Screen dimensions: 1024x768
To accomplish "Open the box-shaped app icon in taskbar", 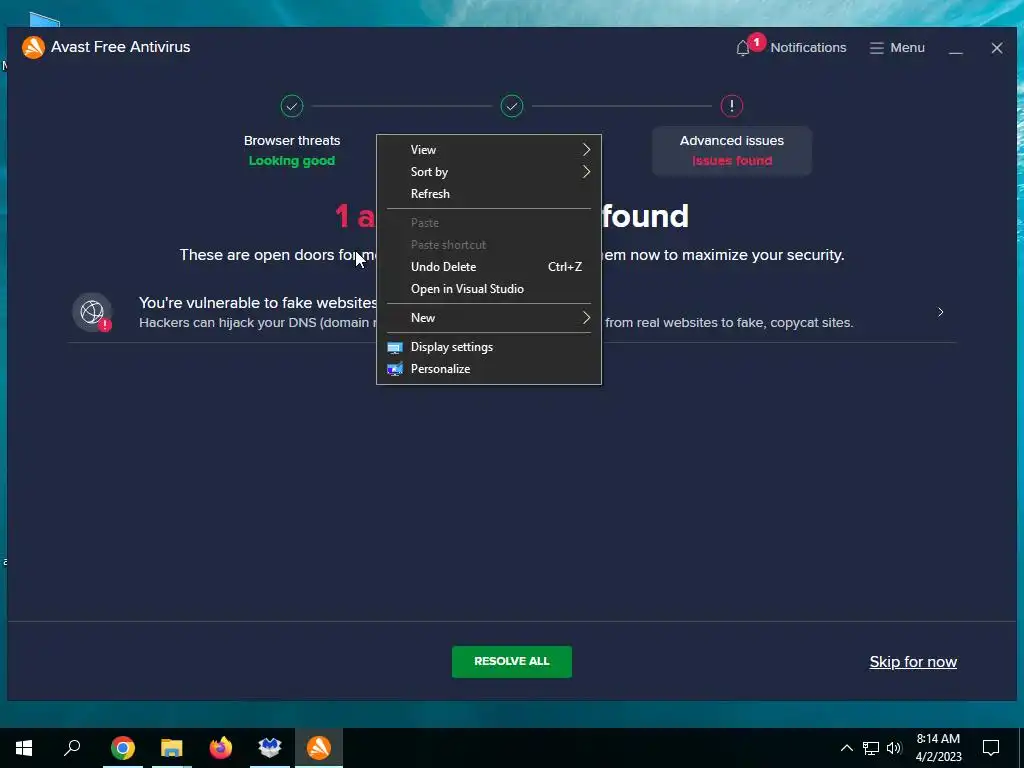I will tap(270, 748).
